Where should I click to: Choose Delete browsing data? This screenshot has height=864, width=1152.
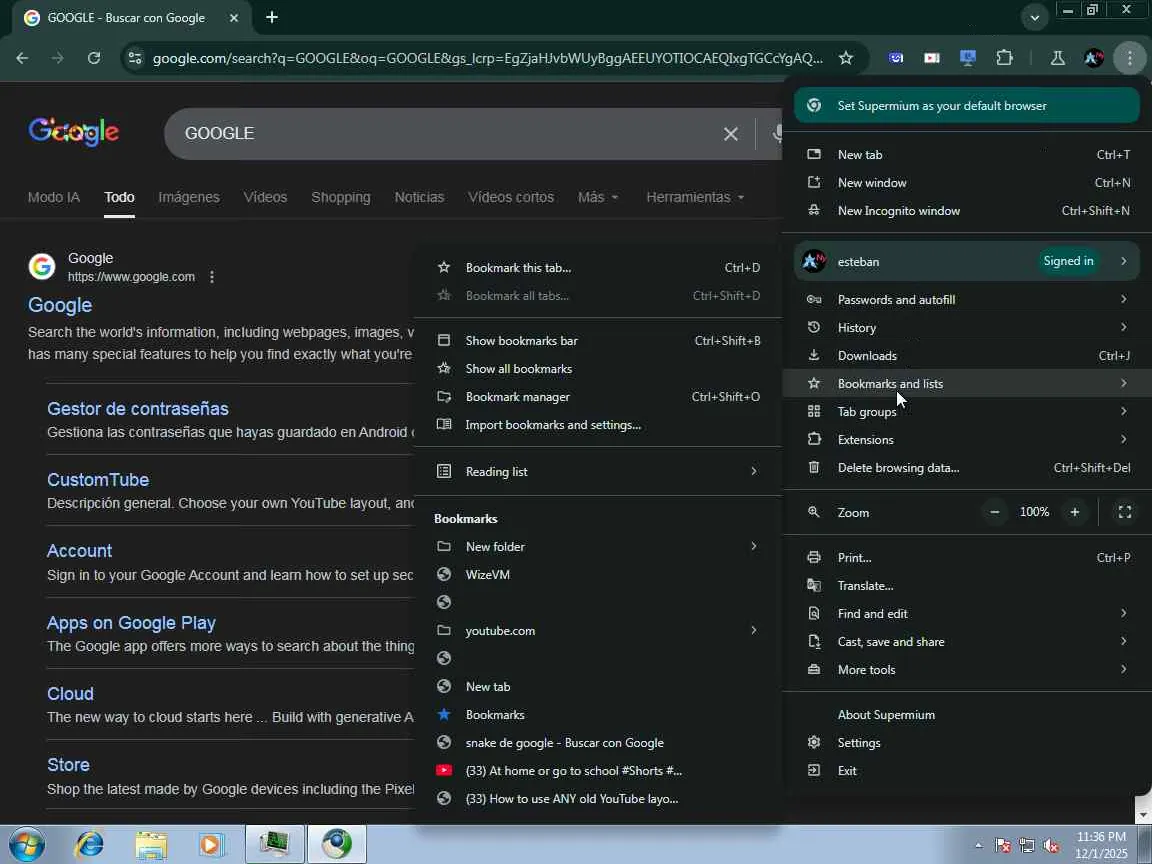[968, 467]
